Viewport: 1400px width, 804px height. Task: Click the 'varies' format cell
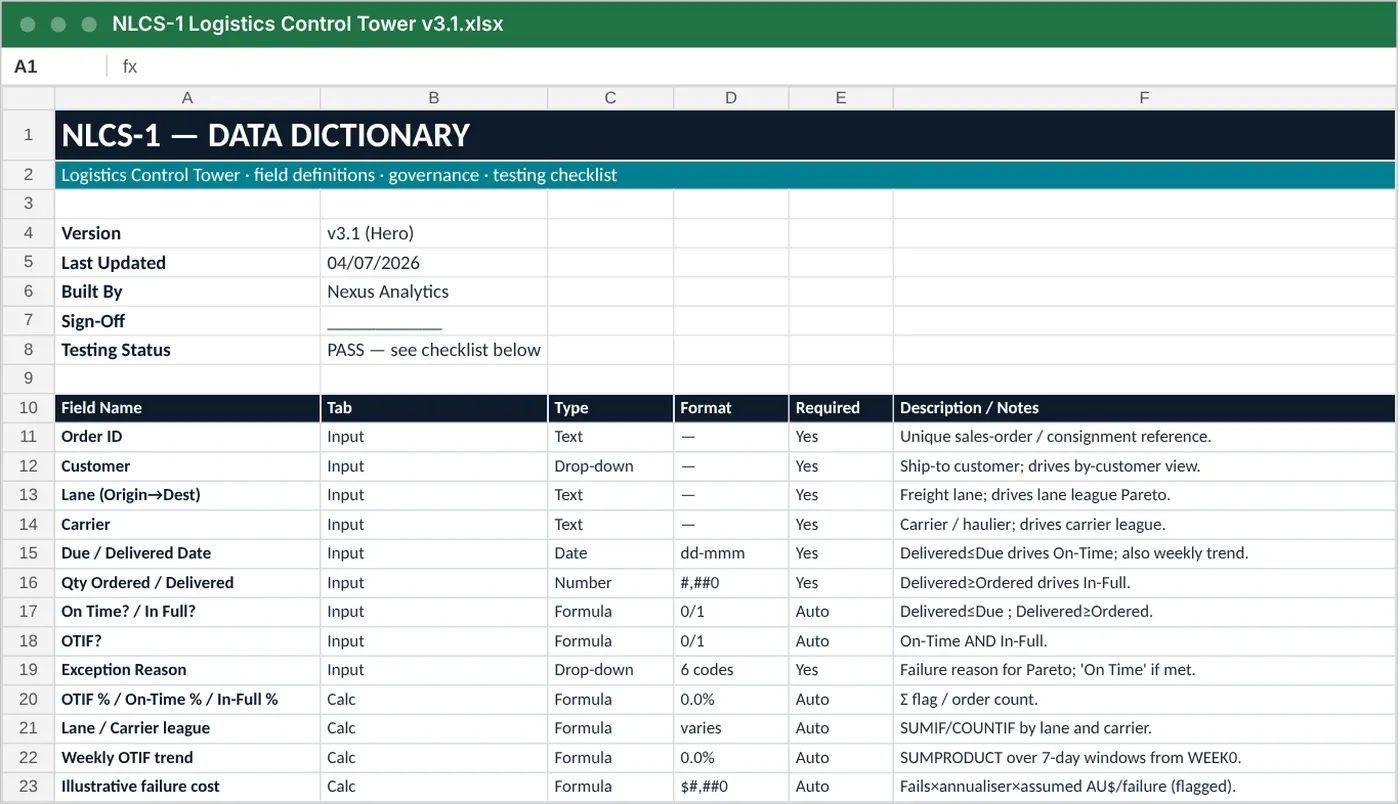point(731,728)
